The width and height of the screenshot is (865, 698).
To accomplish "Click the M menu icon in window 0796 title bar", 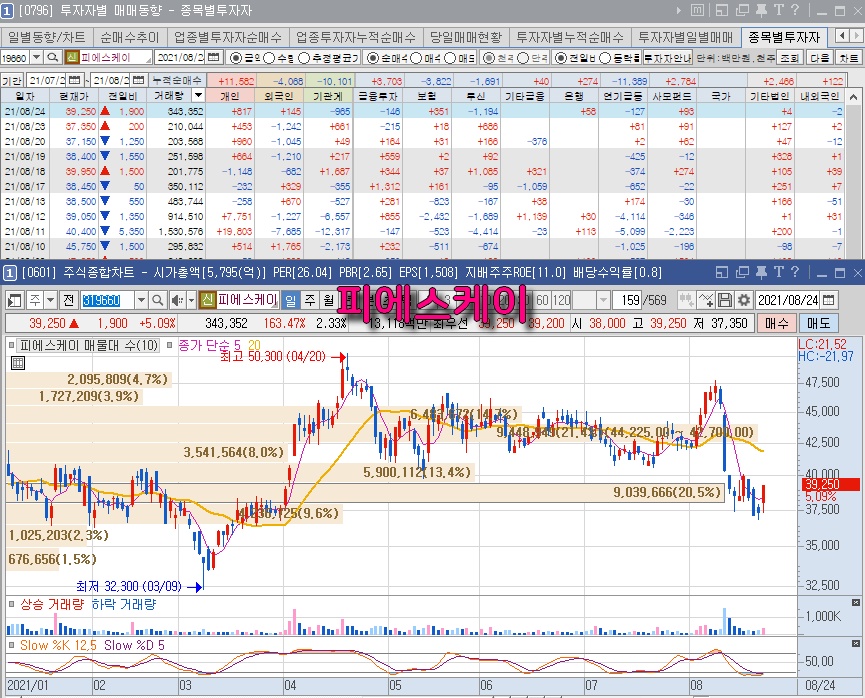I will [697, 10].
